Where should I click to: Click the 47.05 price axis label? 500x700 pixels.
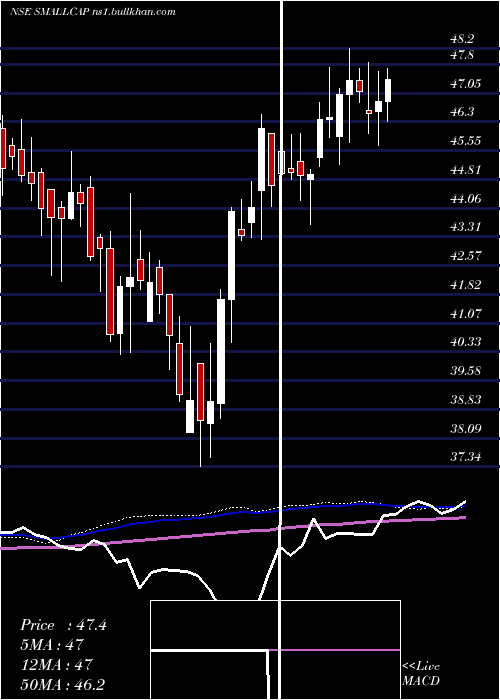(466, 83)
